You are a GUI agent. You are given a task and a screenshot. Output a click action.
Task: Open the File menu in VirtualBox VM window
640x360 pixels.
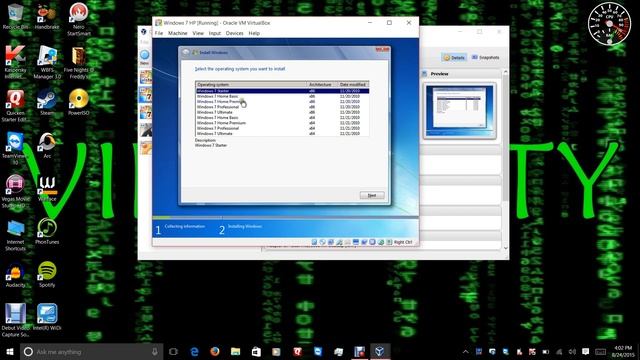[159, 33]
